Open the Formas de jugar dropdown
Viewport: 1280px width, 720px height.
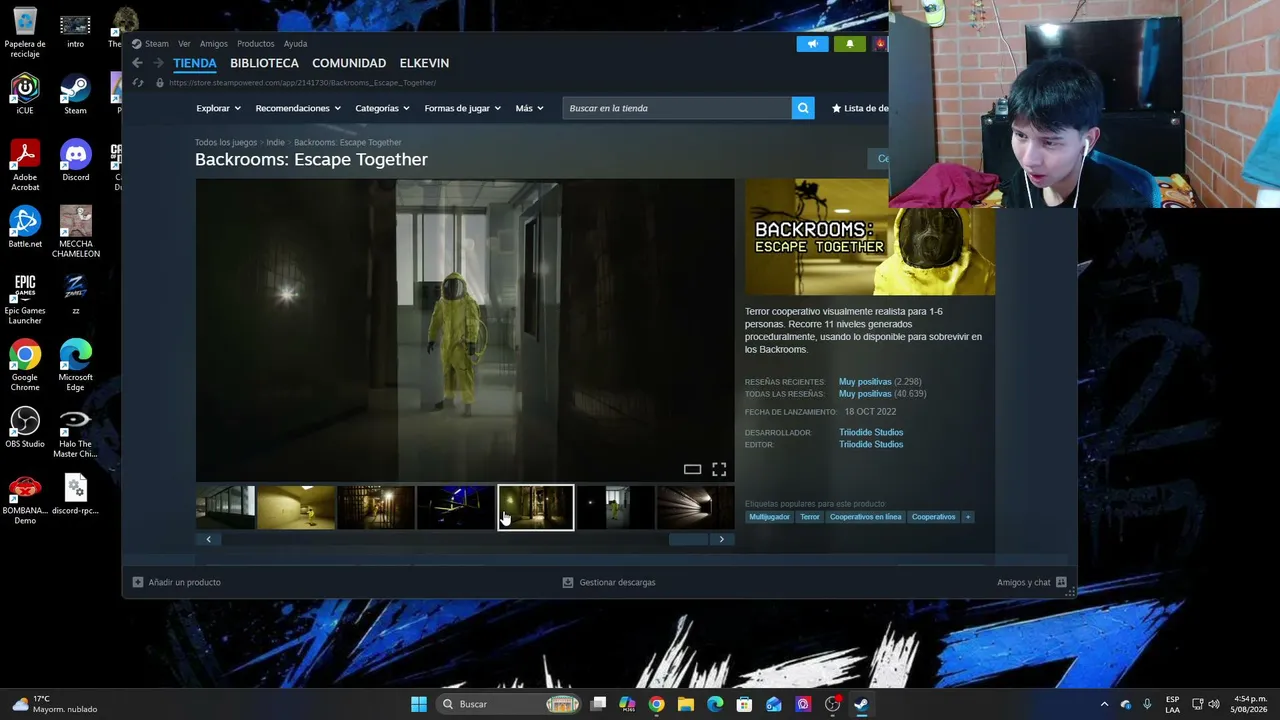pos(463,108)
